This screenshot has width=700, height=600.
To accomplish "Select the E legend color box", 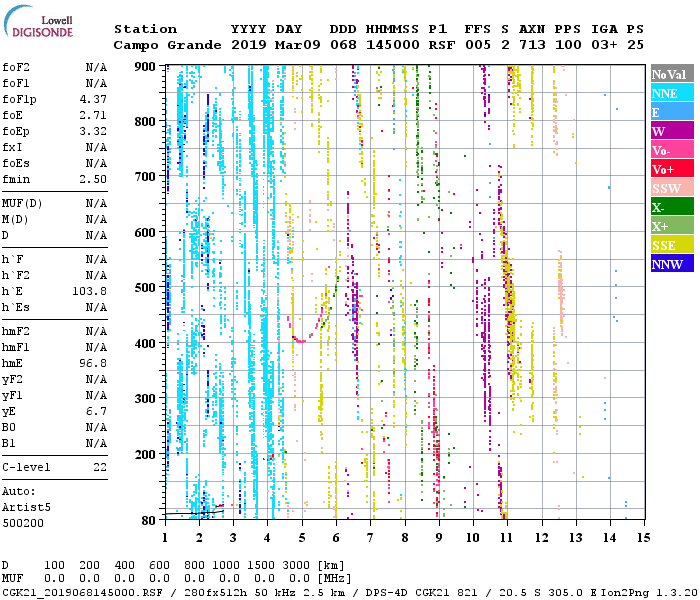I will [672, 112].
